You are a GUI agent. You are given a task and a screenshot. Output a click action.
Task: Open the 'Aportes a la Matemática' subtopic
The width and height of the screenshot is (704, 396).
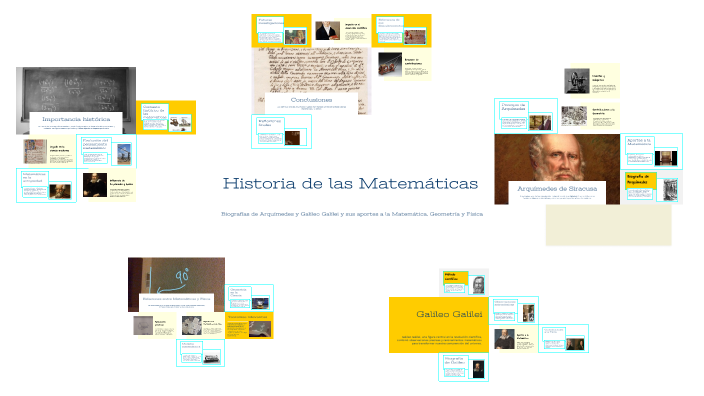[x=651, y=150]
